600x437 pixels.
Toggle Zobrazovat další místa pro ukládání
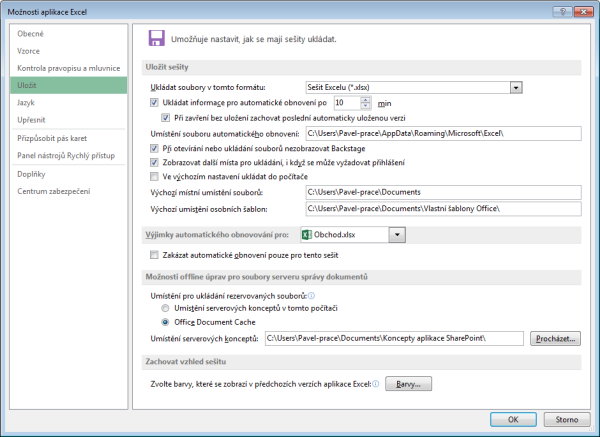[x=154, y=163]
